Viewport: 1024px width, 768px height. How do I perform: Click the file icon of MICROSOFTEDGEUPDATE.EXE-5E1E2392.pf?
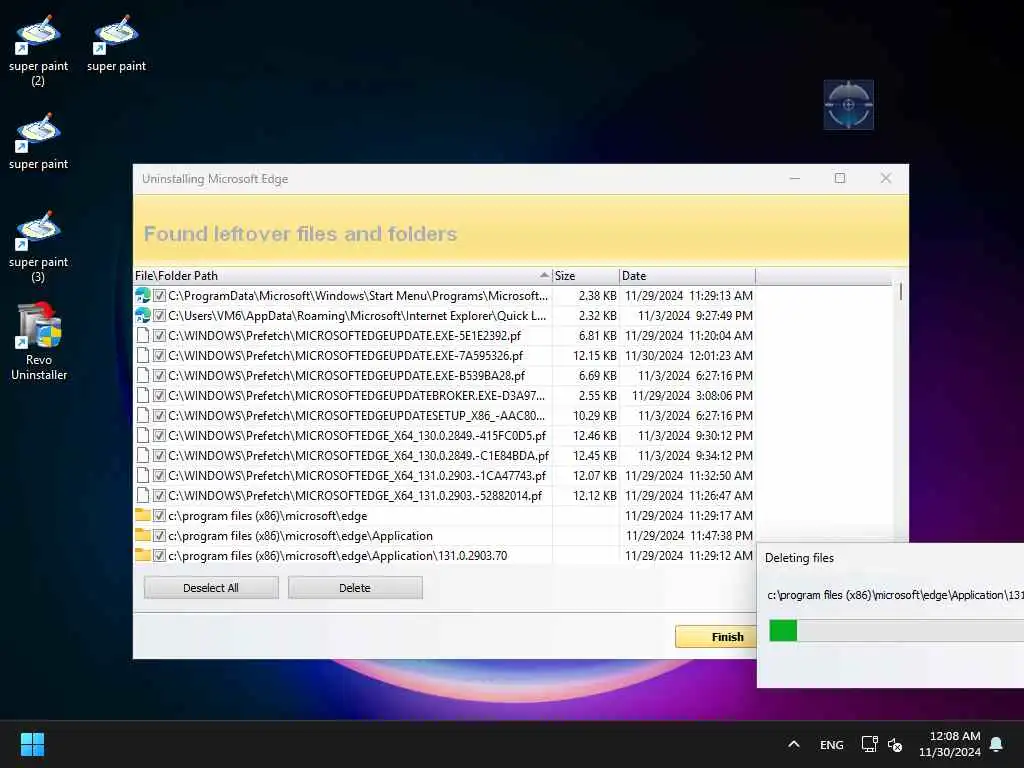pyautogui.click(x=142, y=336)
